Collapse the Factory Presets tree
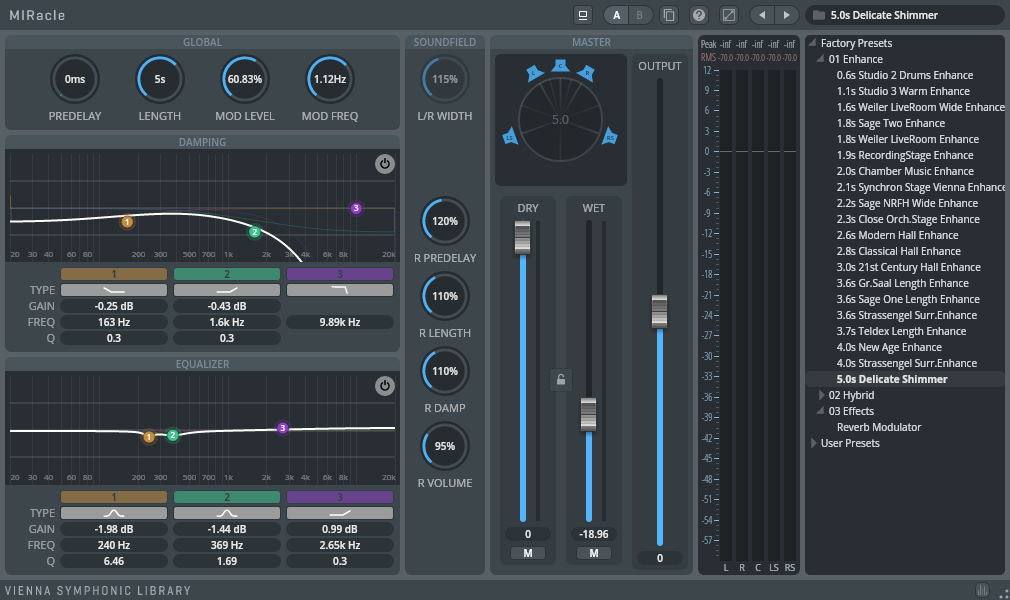Viewport: 1010px width, 600px height. pos(812,43)
